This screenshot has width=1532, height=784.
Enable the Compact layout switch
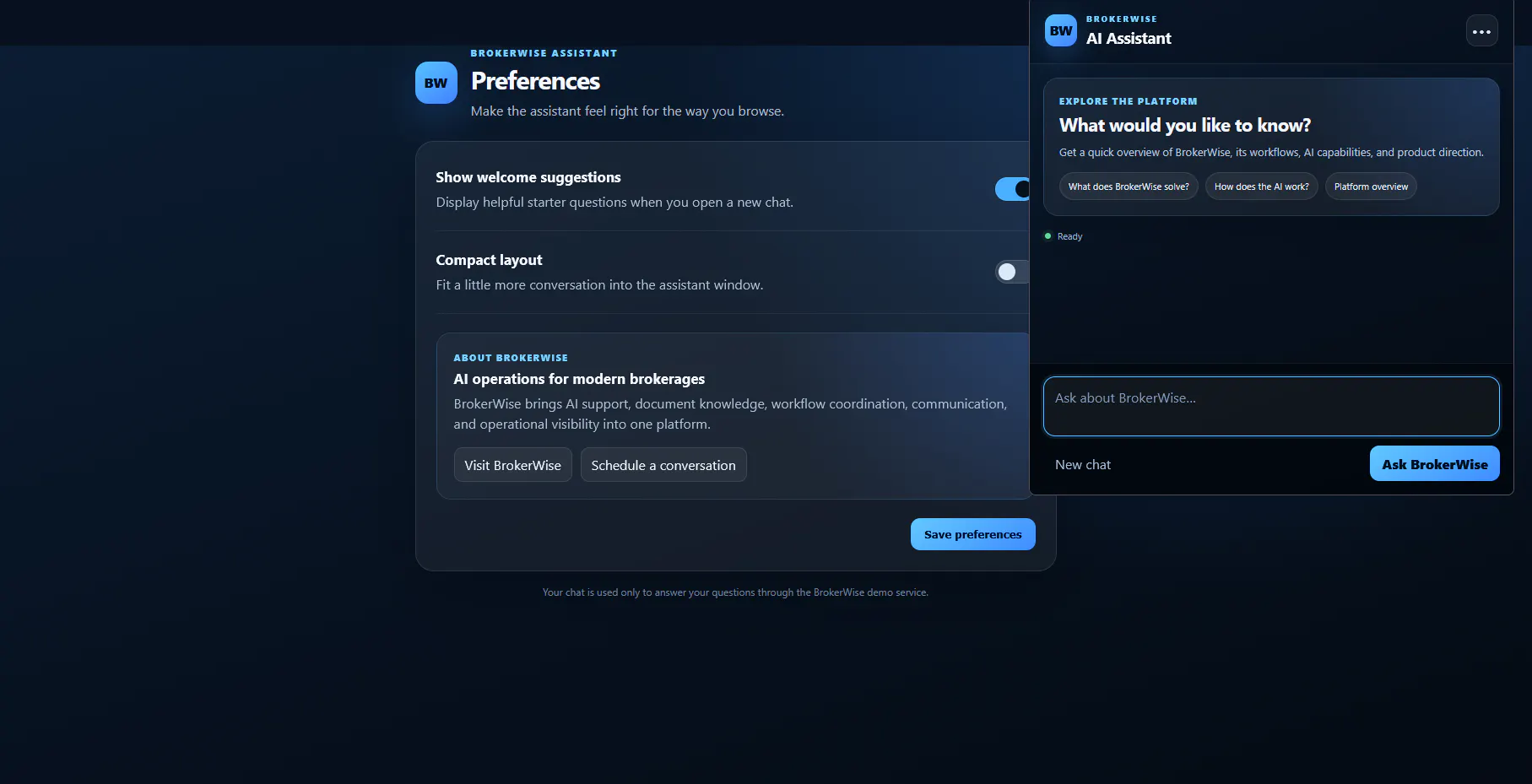(x=1012, y=272)
